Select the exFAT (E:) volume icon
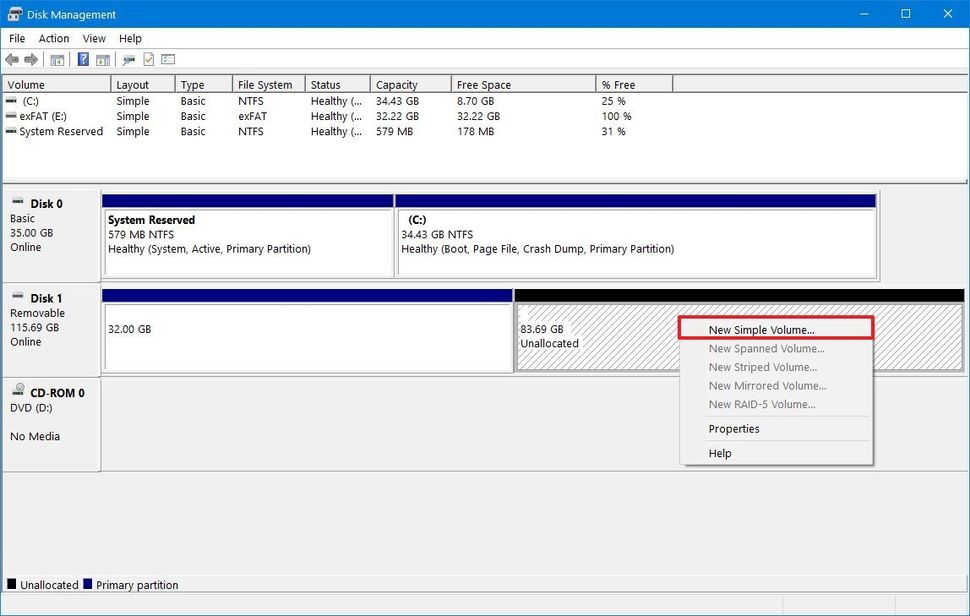 pos(10,116)
